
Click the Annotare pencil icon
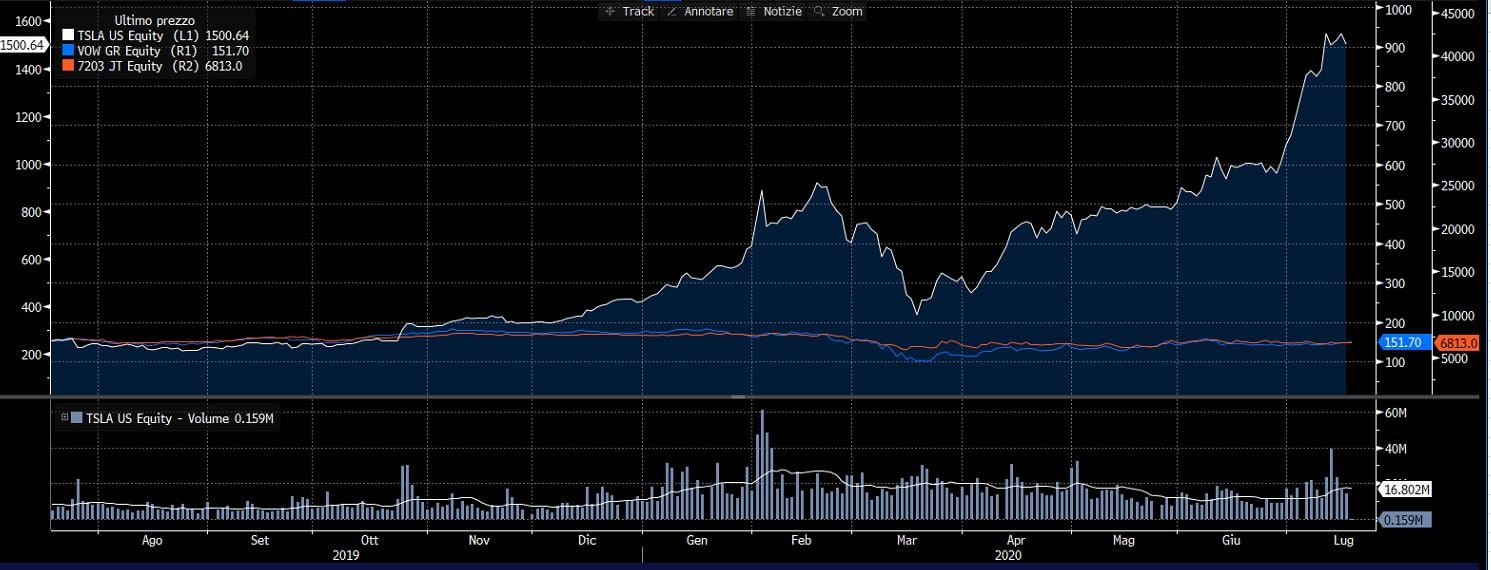pos(672,11)
